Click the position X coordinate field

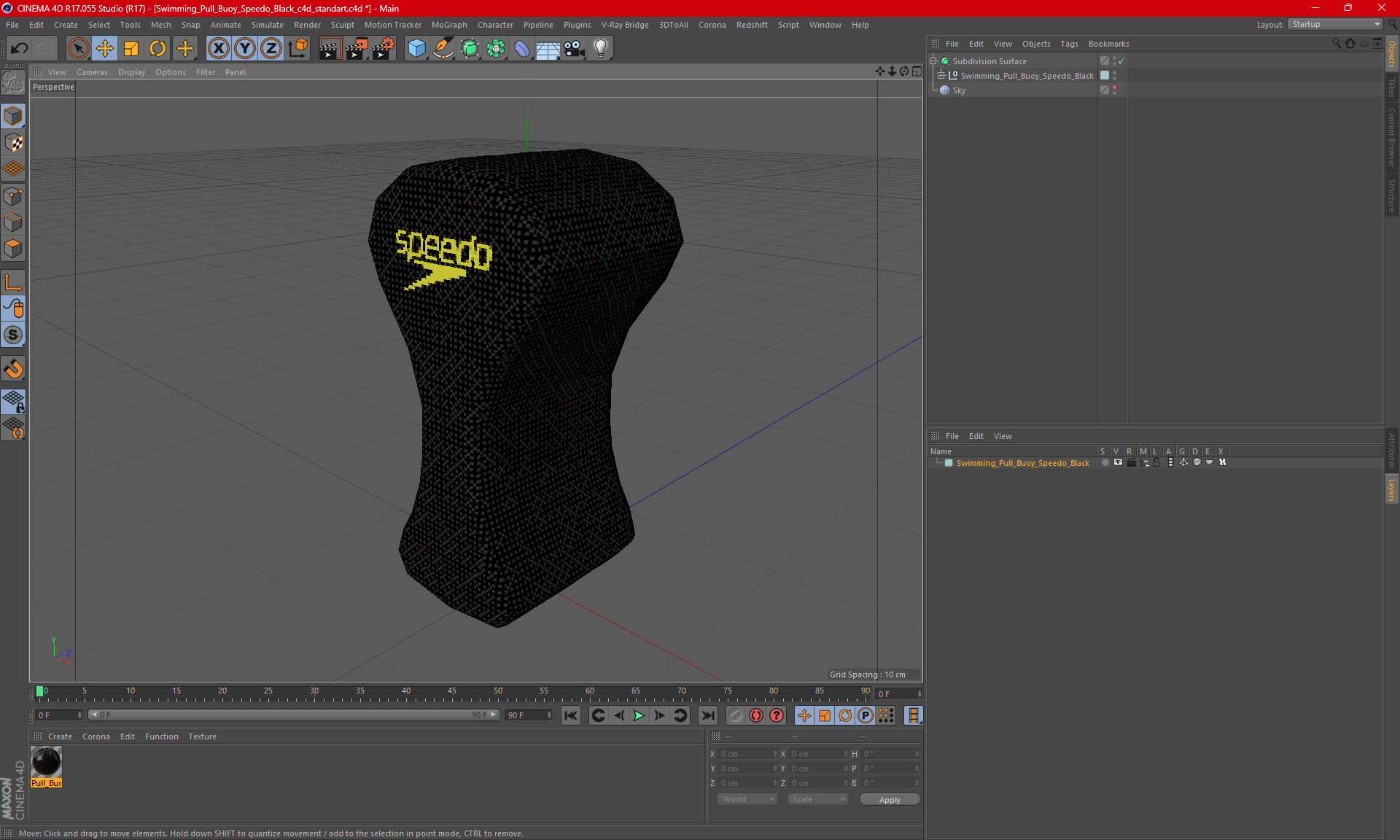(748, 754)
